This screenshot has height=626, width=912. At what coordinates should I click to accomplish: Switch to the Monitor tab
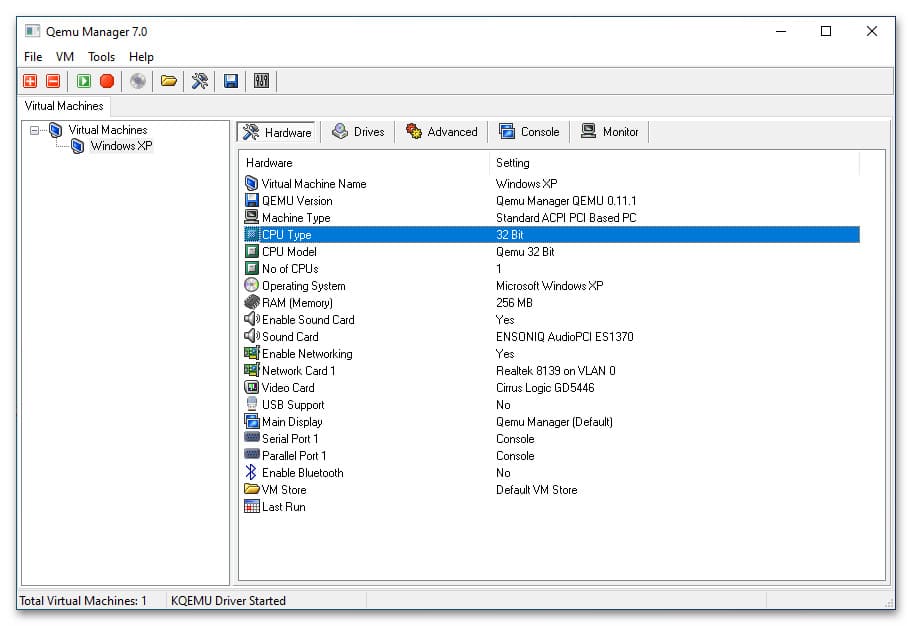pos(610,132)
